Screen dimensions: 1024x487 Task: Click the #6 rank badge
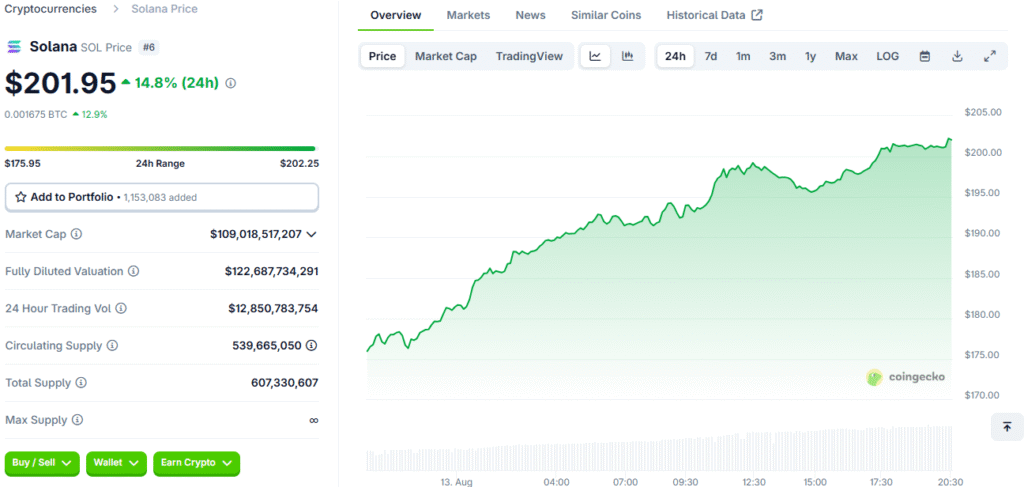149,47
